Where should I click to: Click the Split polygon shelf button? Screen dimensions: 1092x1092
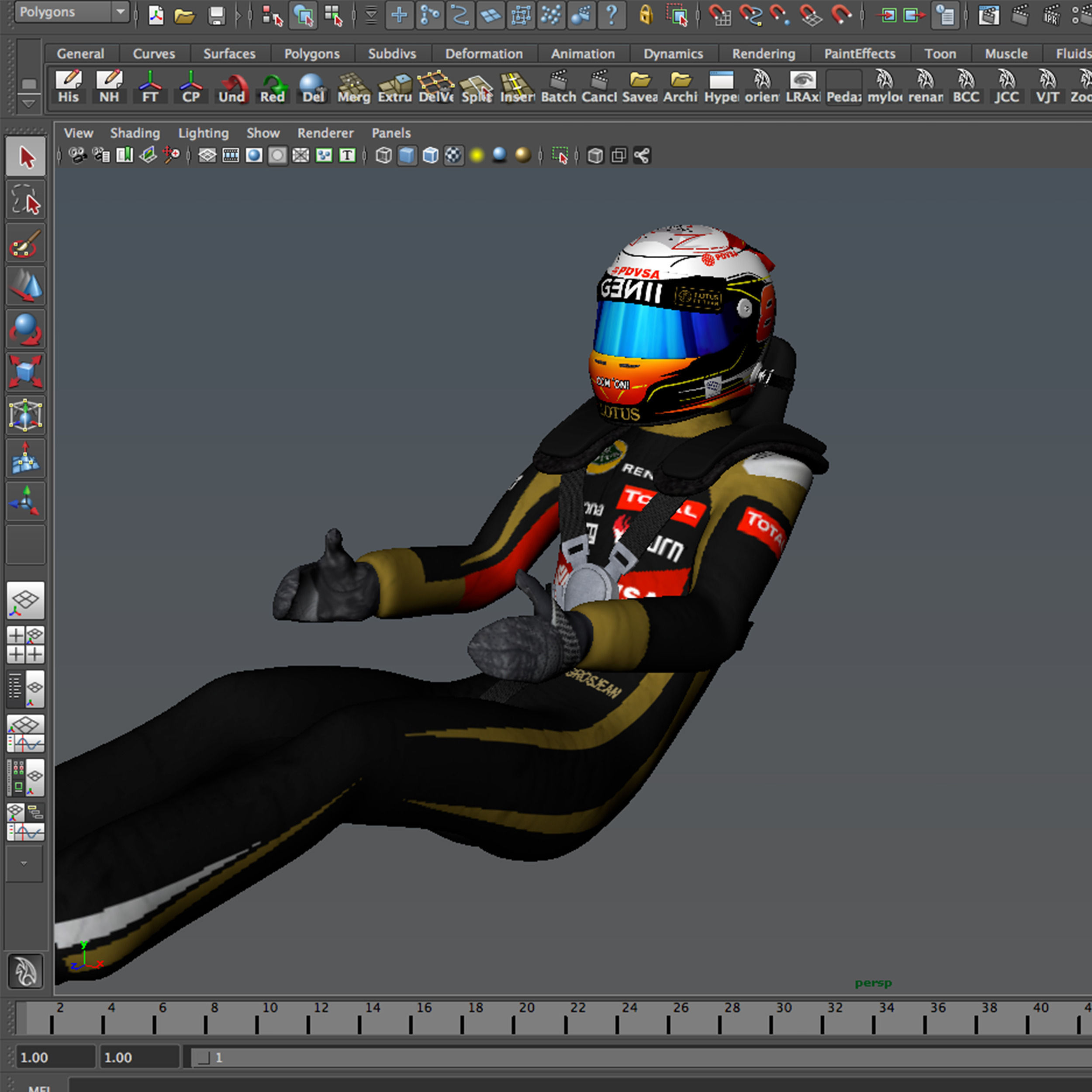tap(477, 86)
